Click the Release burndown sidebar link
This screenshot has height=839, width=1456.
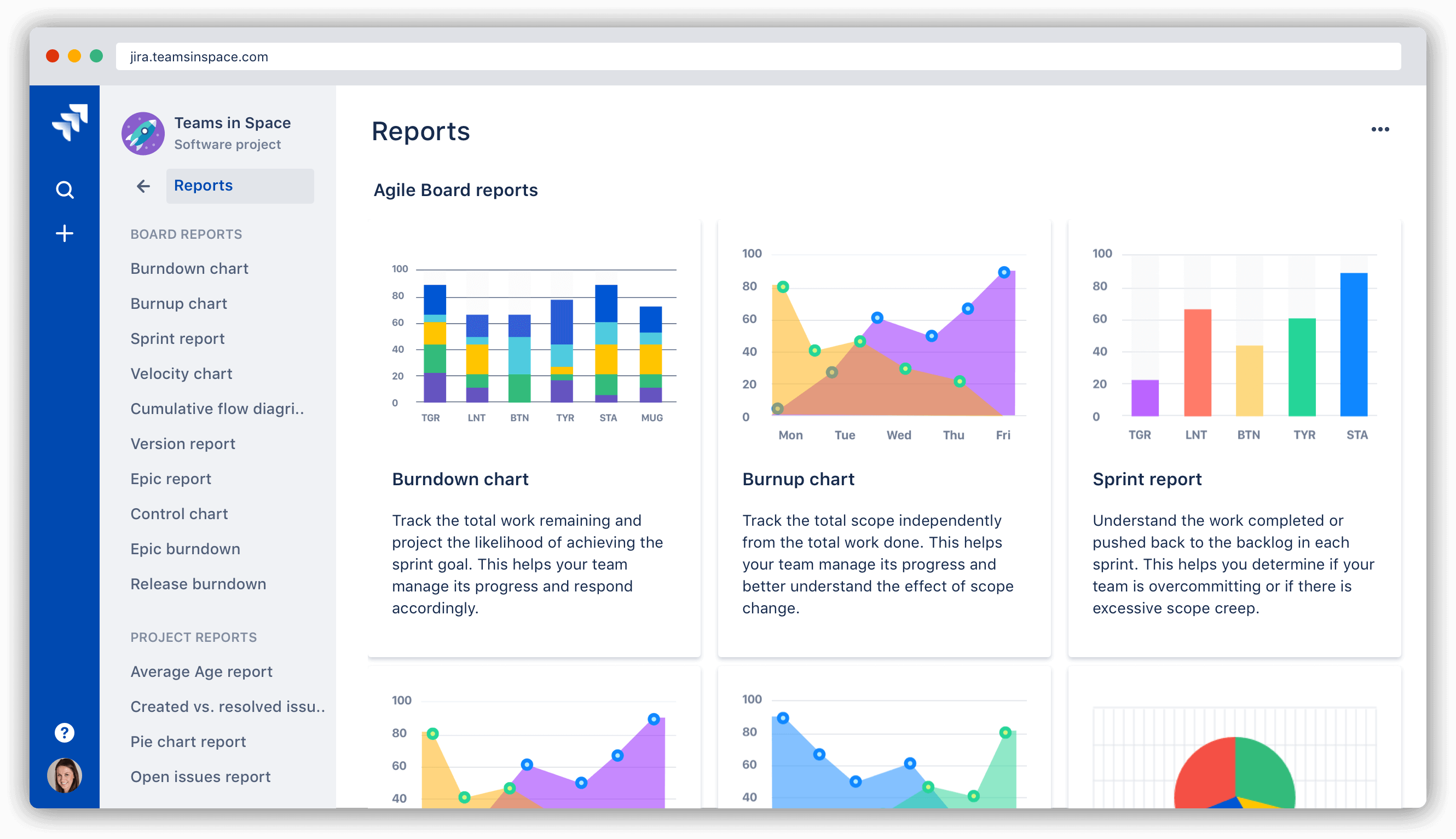click(196, 583)
